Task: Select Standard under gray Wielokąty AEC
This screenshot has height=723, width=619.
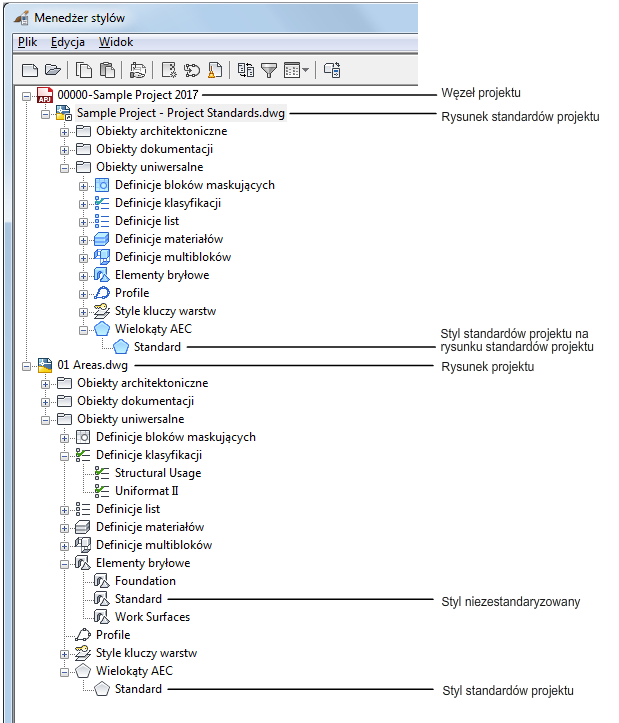Action: [x=138, y=689]
